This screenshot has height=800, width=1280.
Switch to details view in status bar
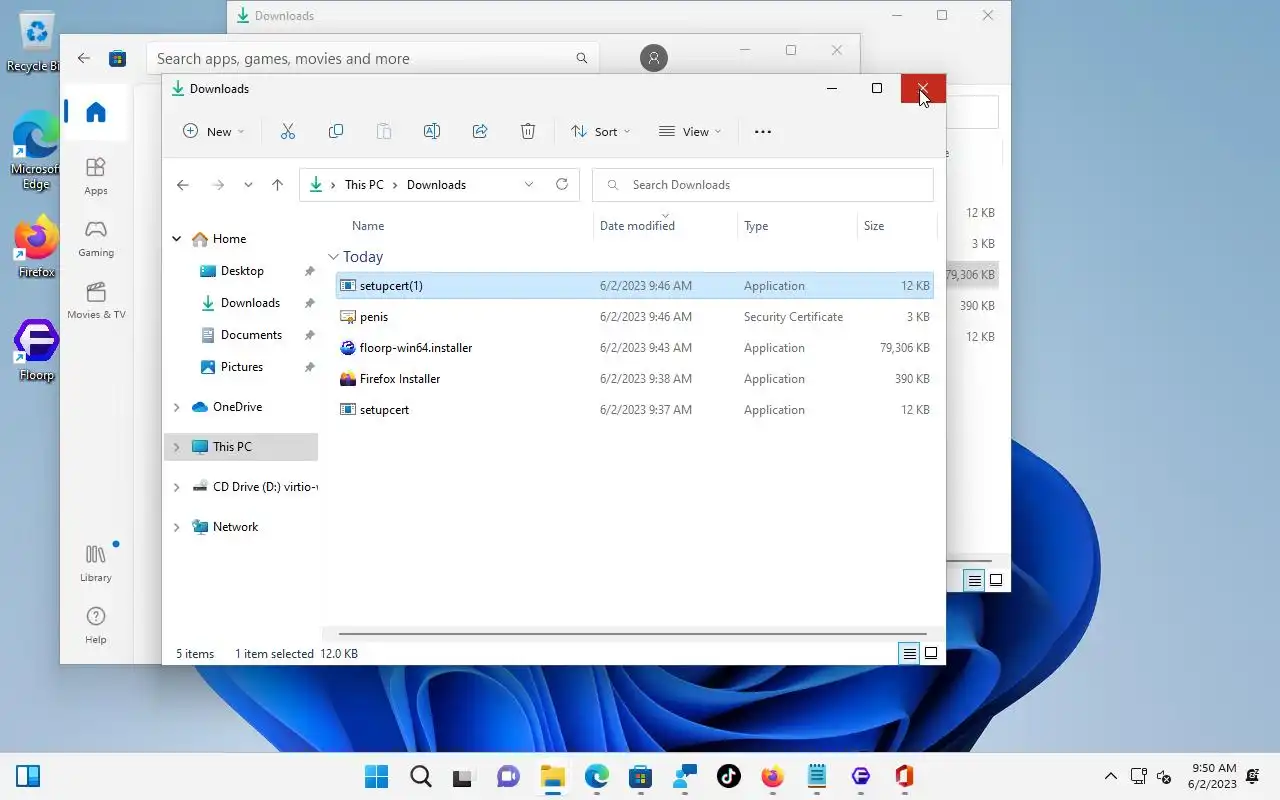click(909, 654)
